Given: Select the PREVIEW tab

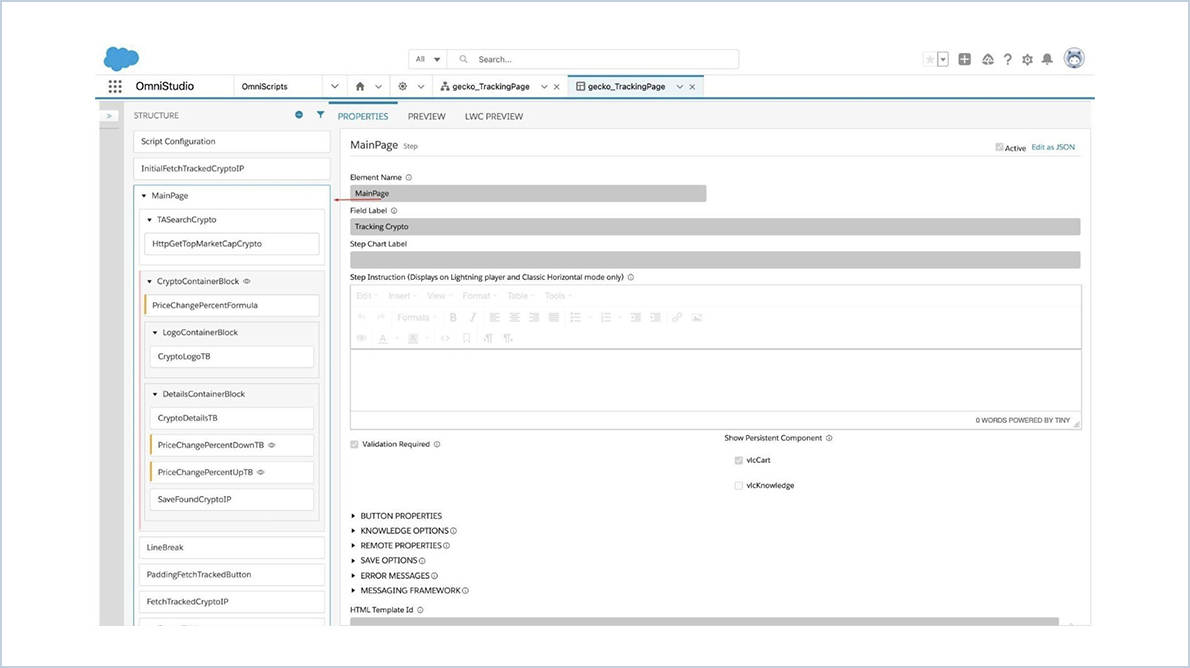Looking at the screenshot, I should [x=427, y=116].
